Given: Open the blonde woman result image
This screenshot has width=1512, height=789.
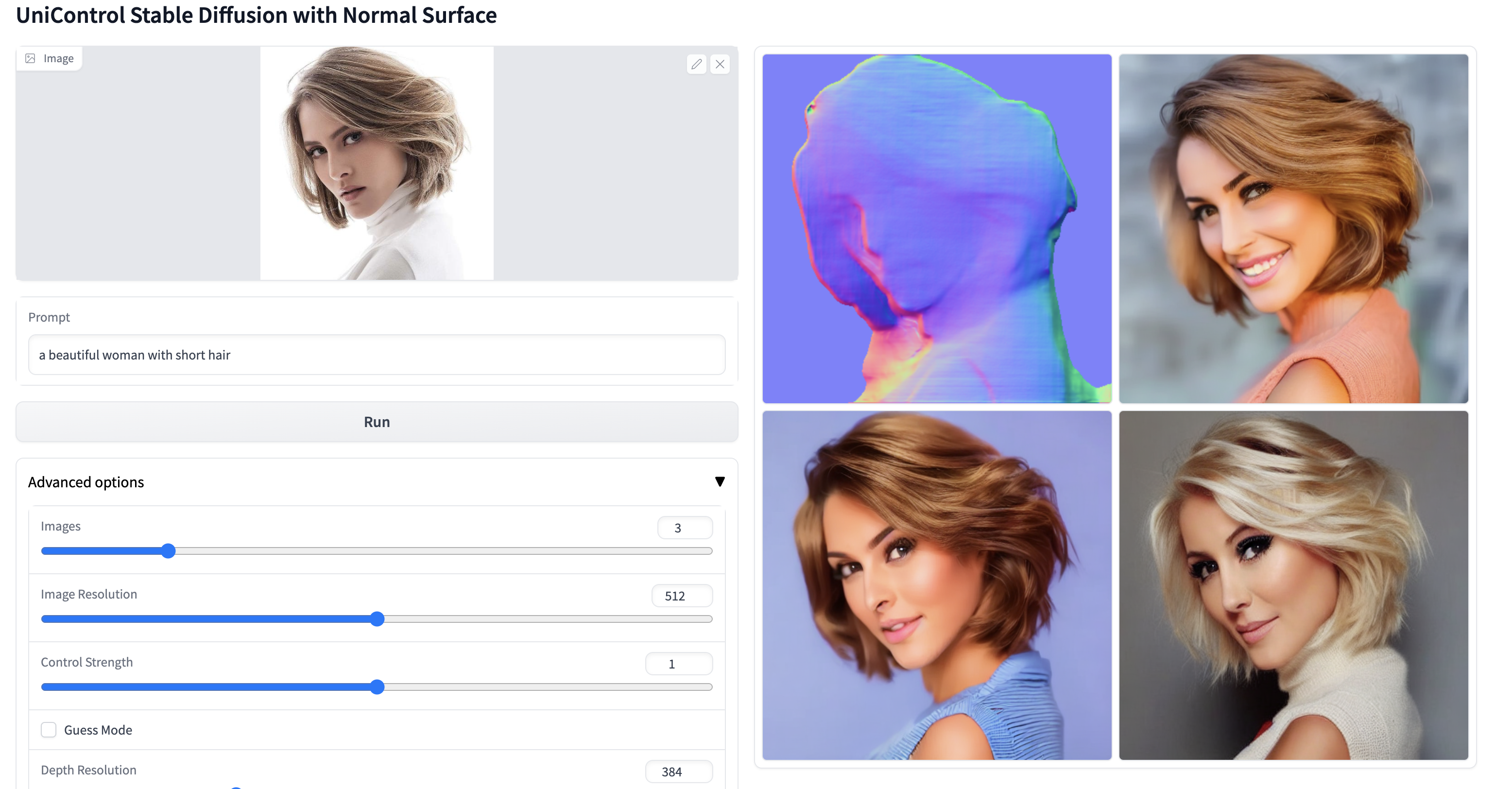Looking at the screenshot, I should [x=1293, y=585].
